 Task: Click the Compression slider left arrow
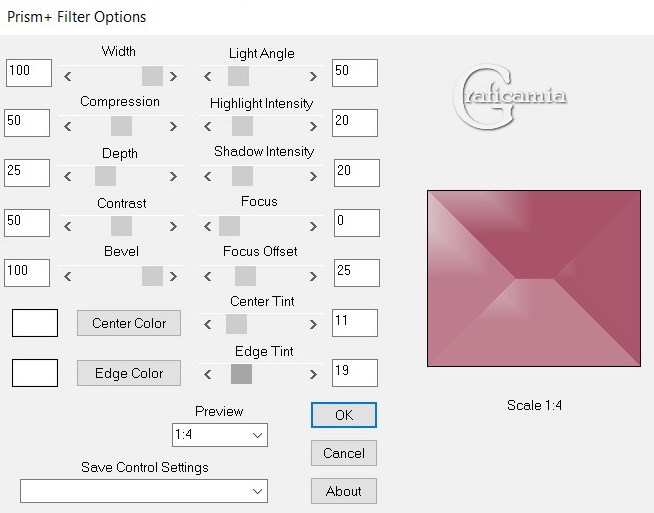68,126
